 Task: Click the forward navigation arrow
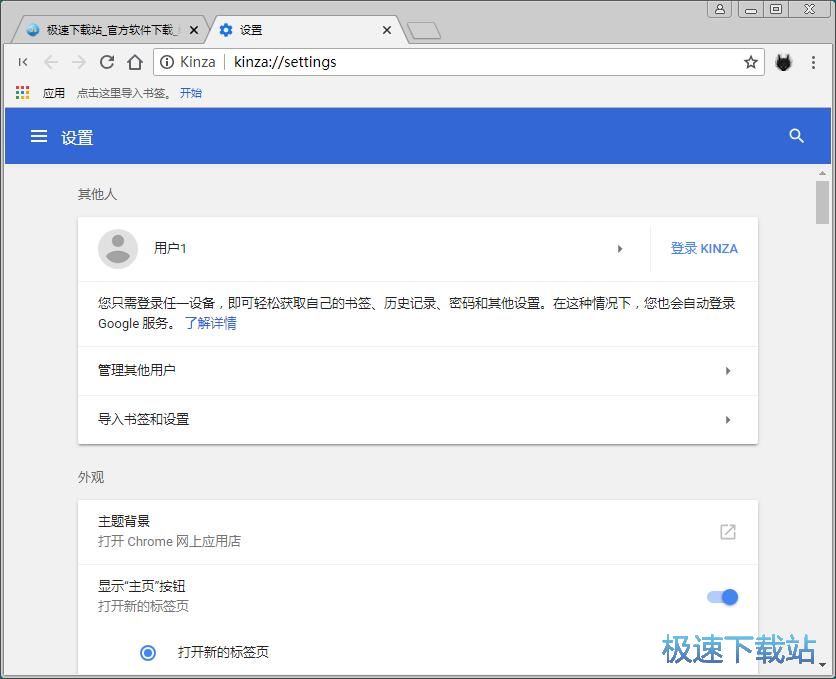click(x=79, y=62)
